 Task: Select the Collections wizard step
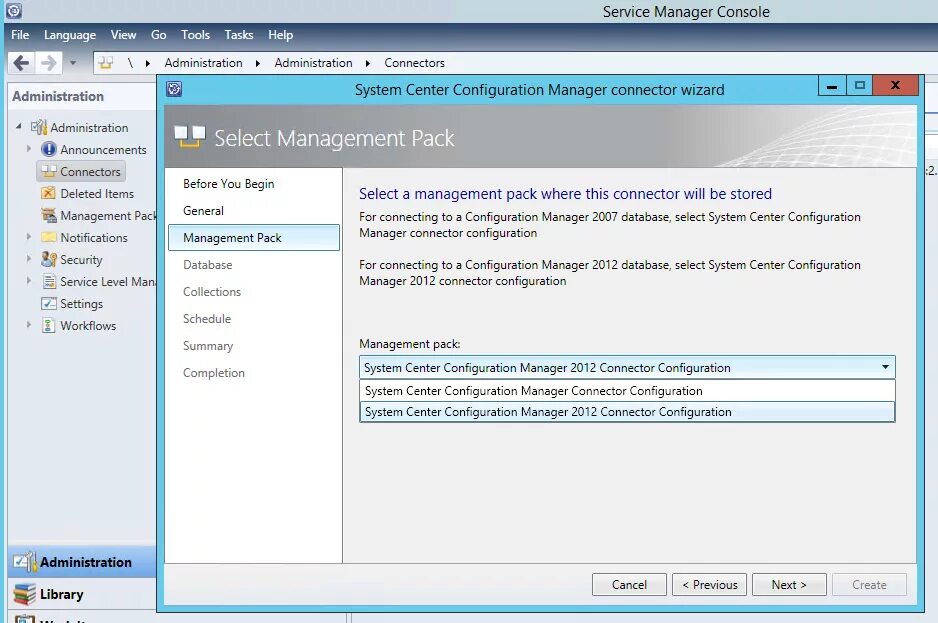click(212, 291)
